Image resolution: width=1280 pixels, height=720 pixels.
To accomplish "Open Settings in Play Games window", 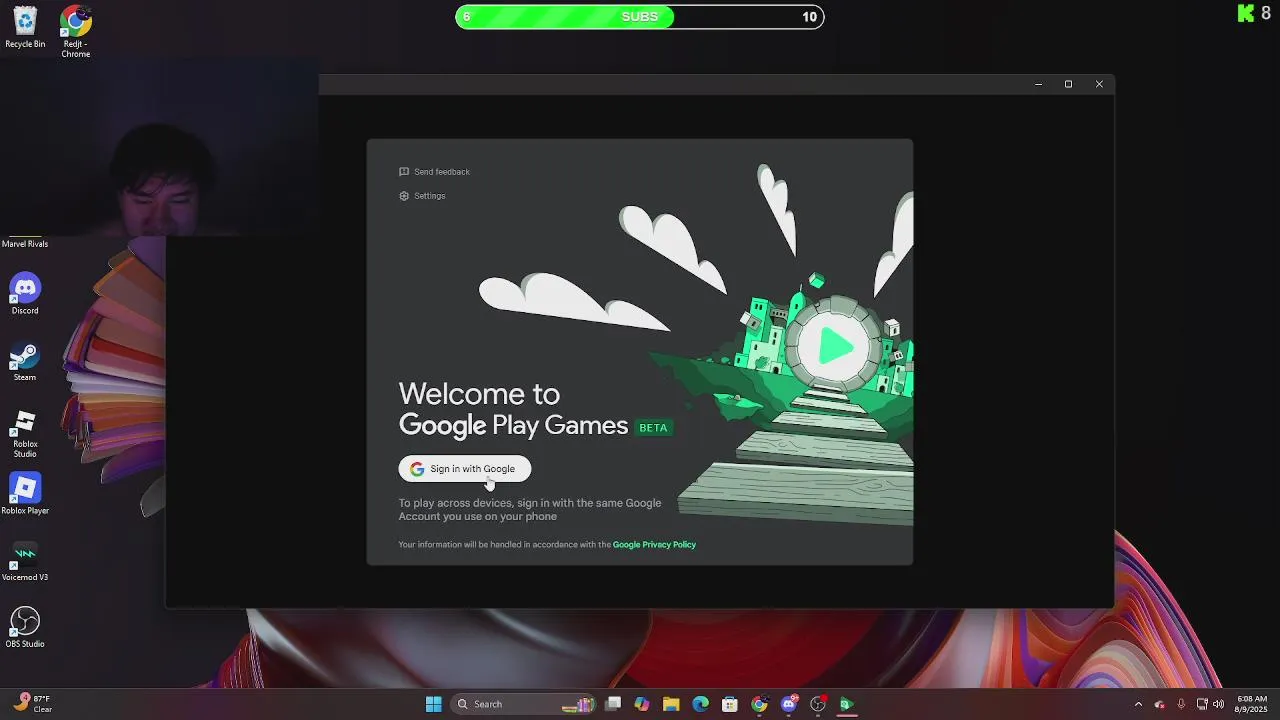I will pyautogui.click(x=422, y=196).
